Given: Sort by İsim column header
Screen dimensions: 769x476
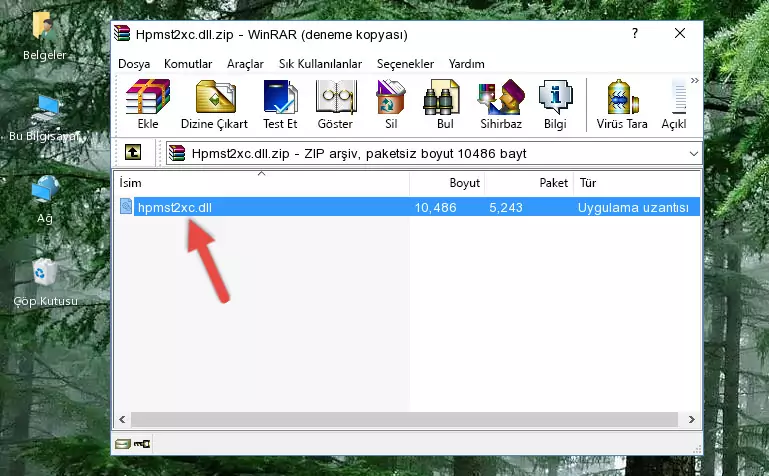Looking at the screenshot, I should coord(262,183).
